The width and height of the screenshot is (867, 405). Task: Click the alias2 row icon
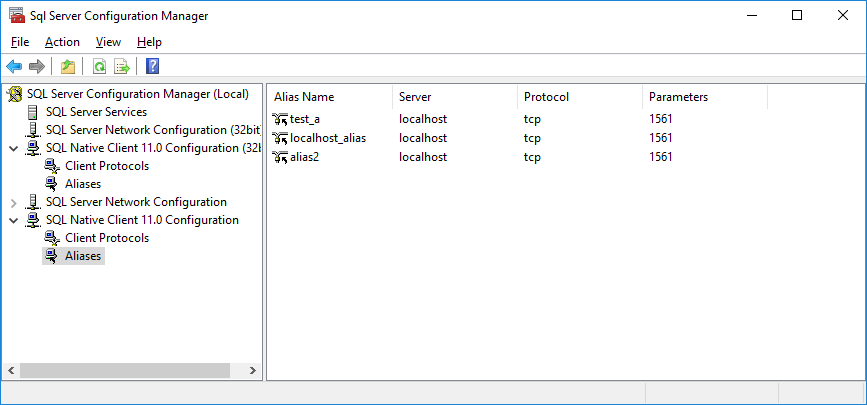280,157
